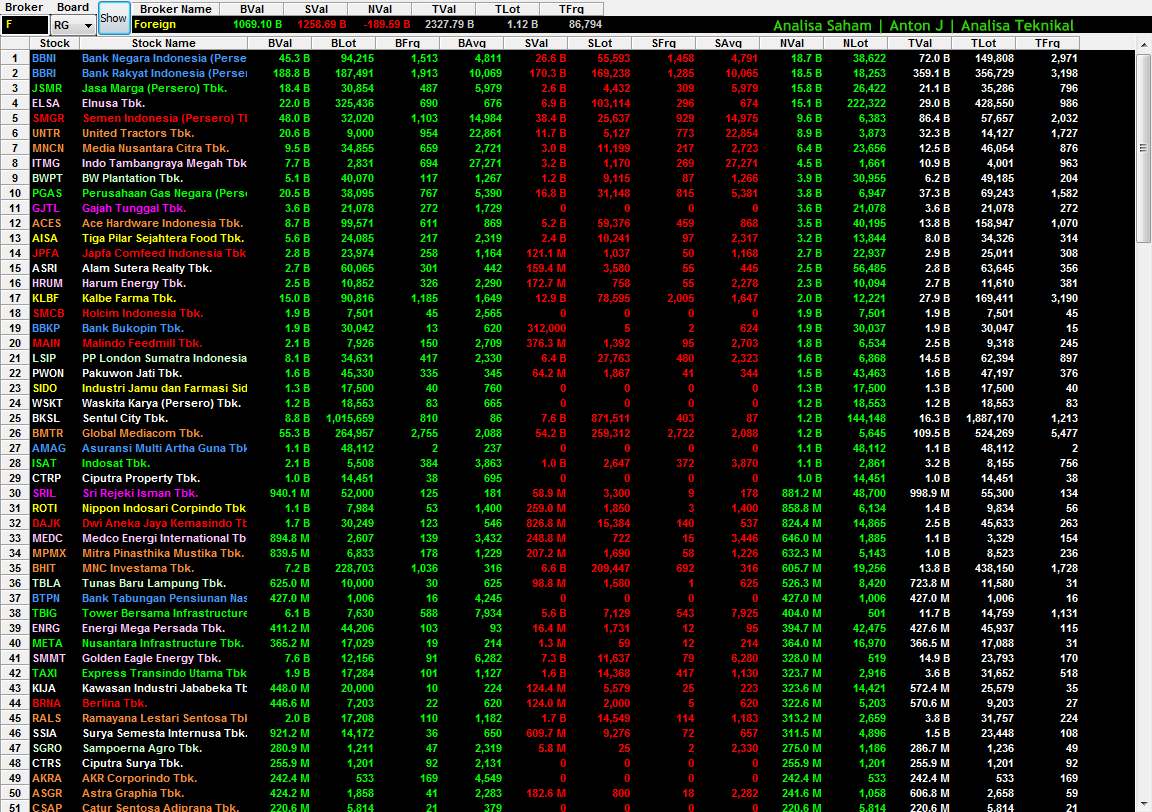Image resolution: width=1152 pixels, height=812 pixels.
Task: Click Ace Hardware Indonesia Tbk. name
Action: point(162,223)
